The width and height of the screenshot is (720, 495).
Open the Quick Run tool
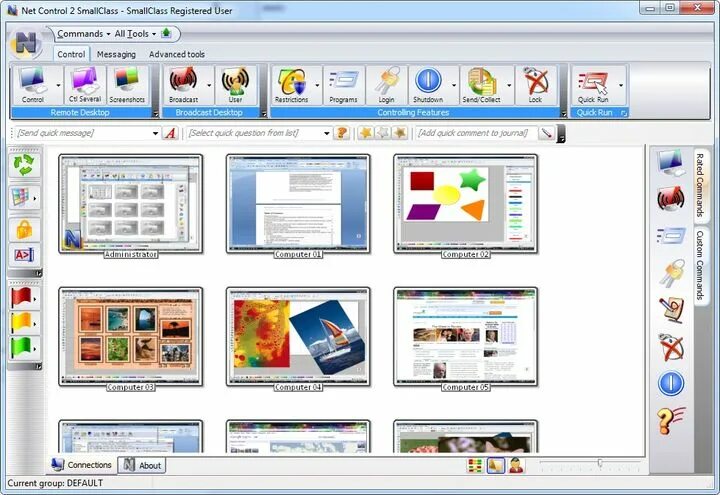[x=593, y=85]
